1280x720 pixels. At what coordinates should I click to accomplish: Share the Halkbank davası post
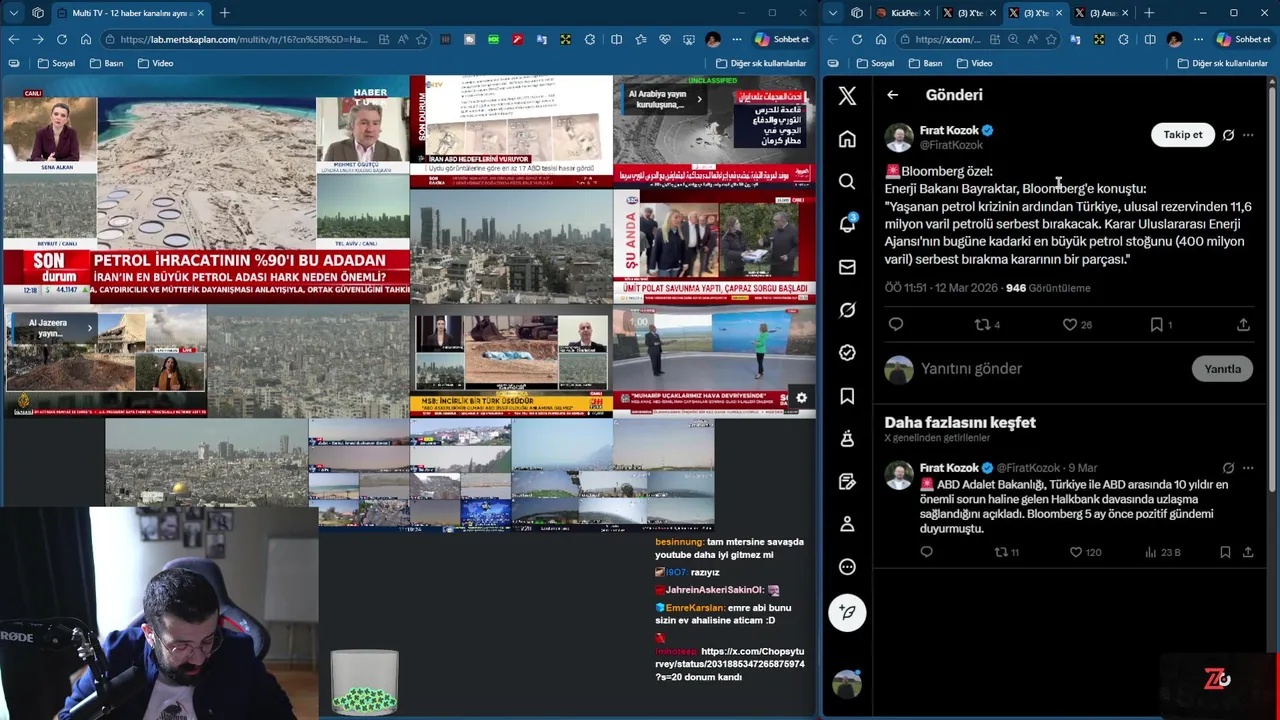point(1248,552)
